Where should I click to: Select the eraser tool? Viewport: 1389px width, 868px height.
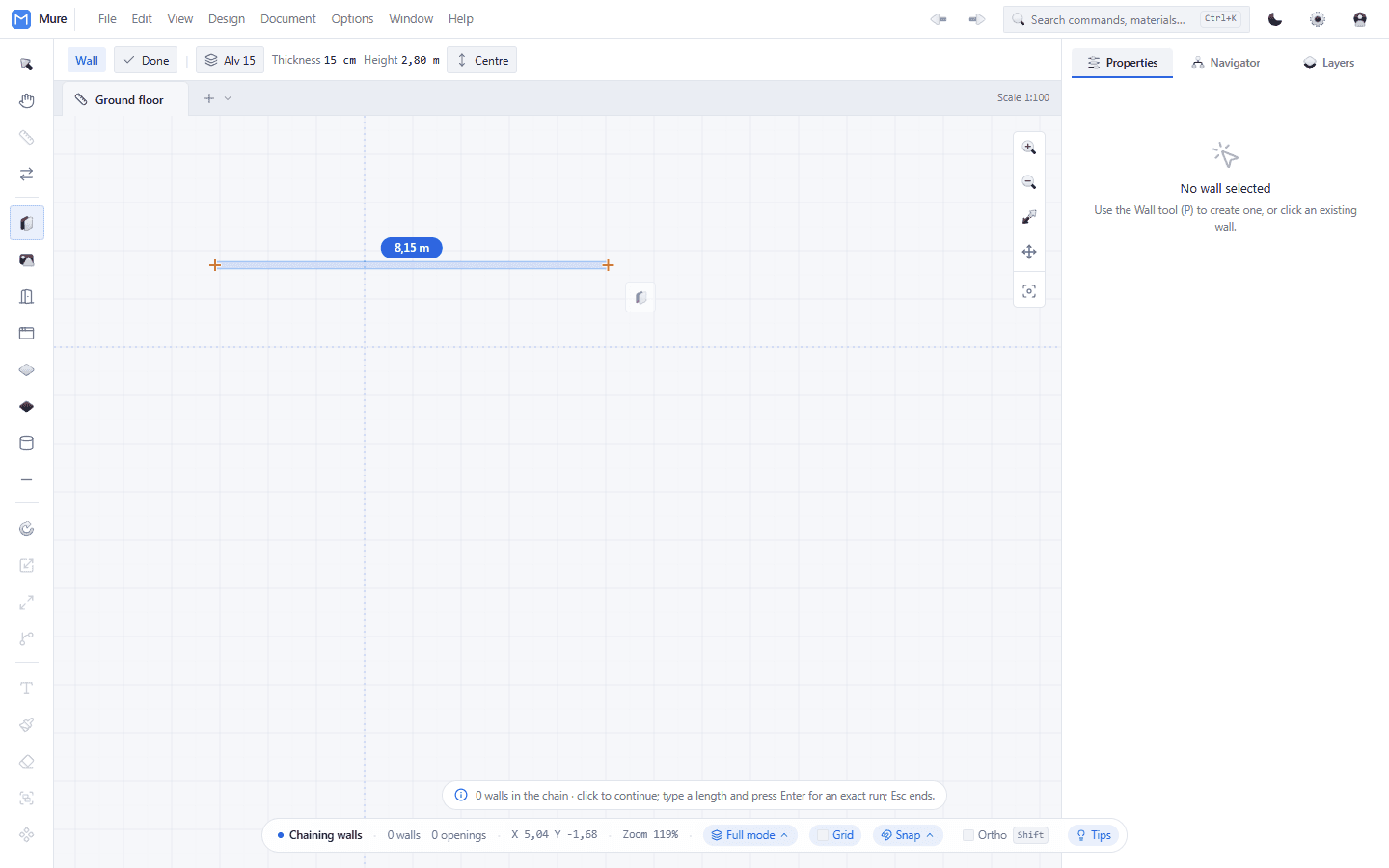27,762
